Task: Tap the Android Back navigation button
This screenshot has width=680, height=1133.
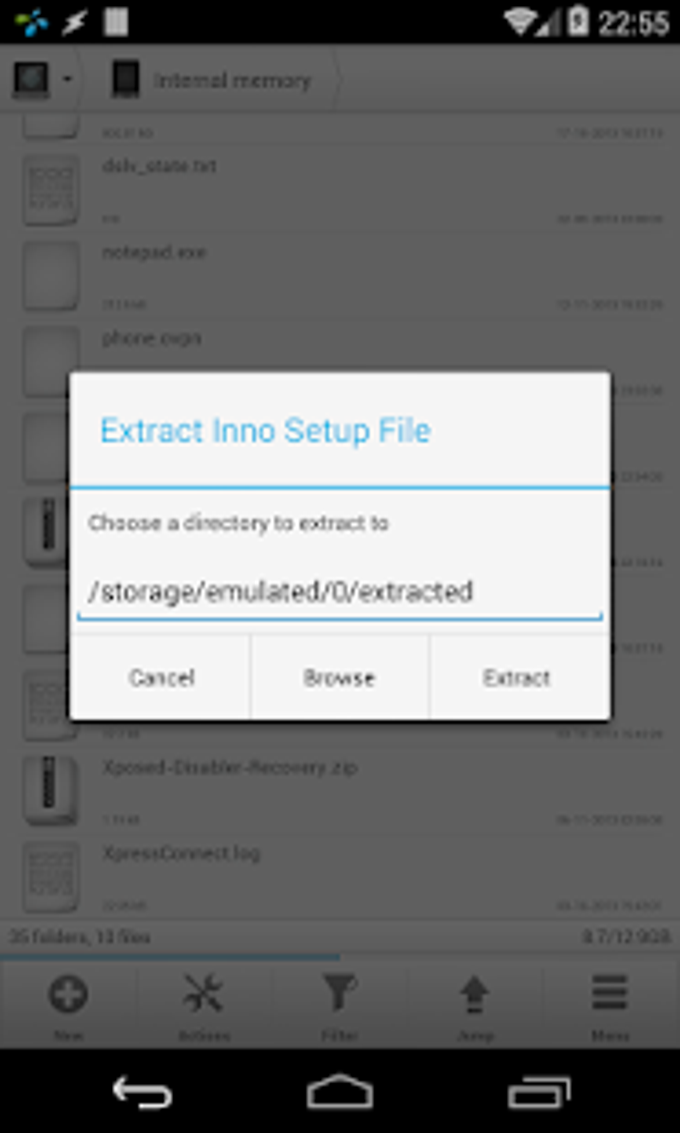Action: point(142,1092)
